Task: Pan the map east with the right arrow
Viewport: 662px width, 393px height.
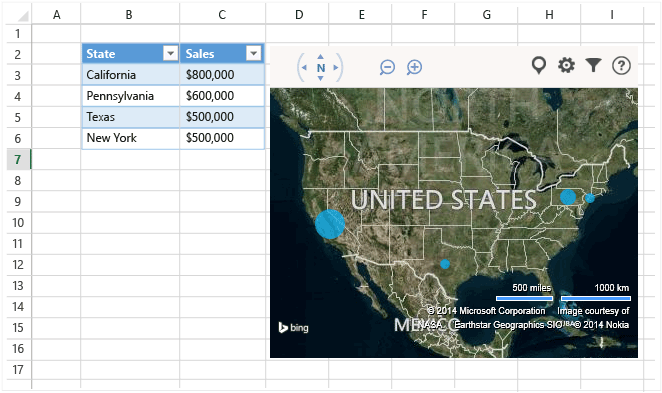Action: [336, 68]
